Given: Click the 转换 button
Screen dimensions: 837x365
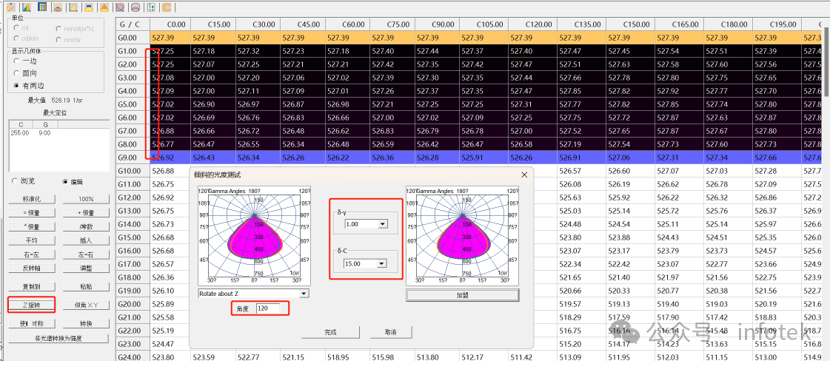Looking at the screenshot, I should pos(85,324).
